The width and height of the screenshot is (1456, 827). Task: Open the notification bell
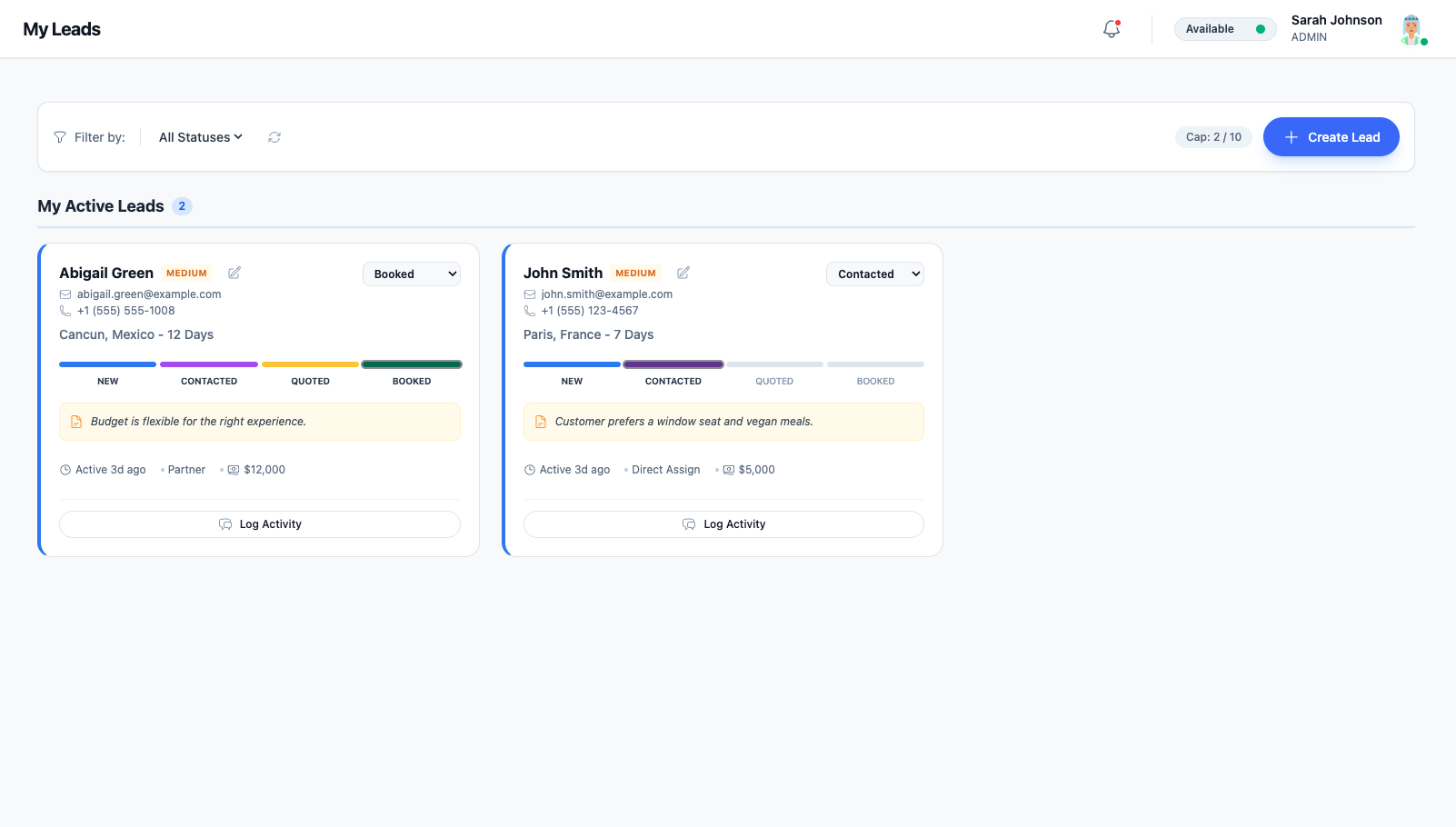click(x=1110, y=28)
